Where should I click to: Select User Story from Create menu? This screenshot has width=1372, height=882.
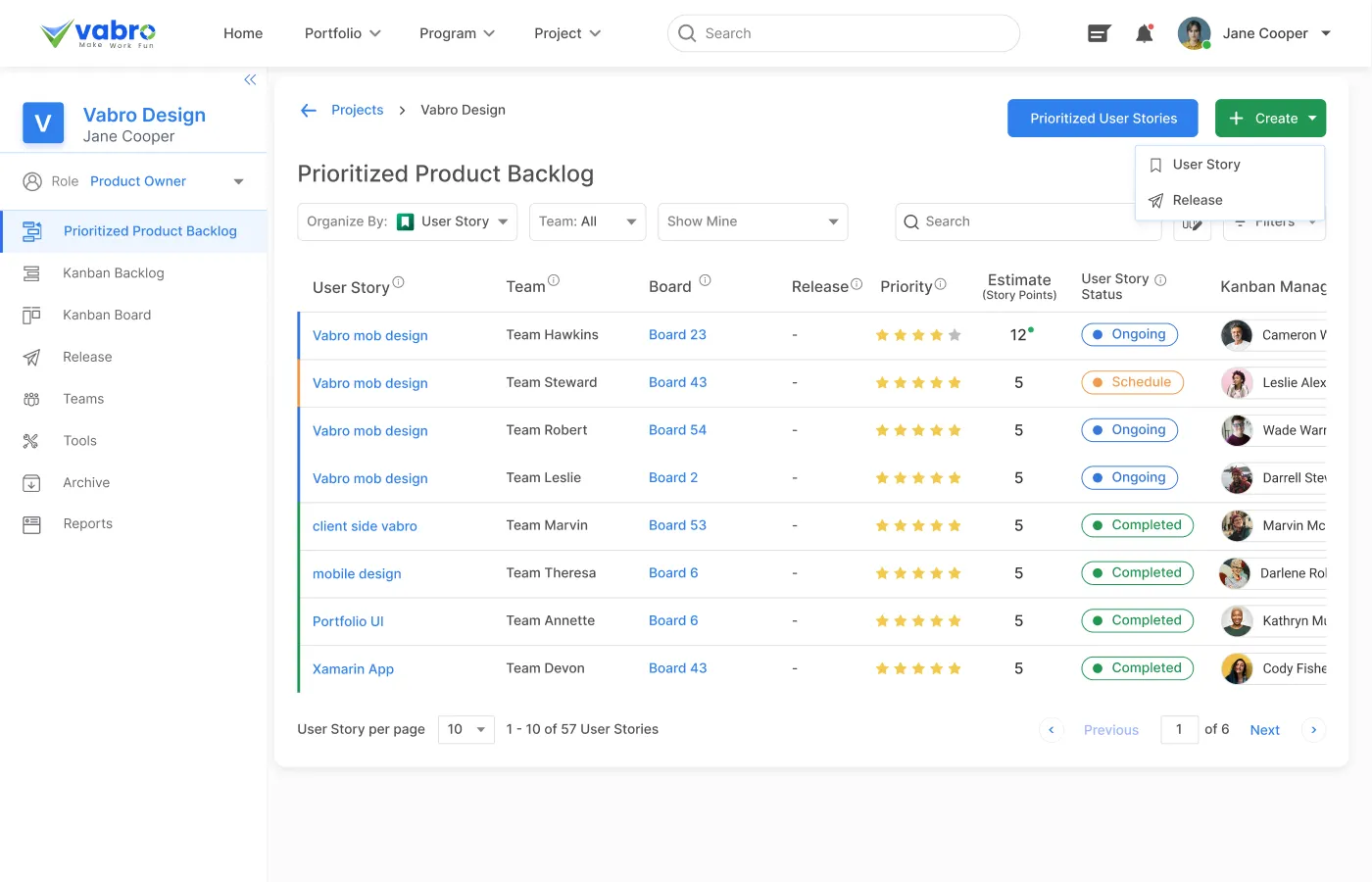(x=1206, y=165)
